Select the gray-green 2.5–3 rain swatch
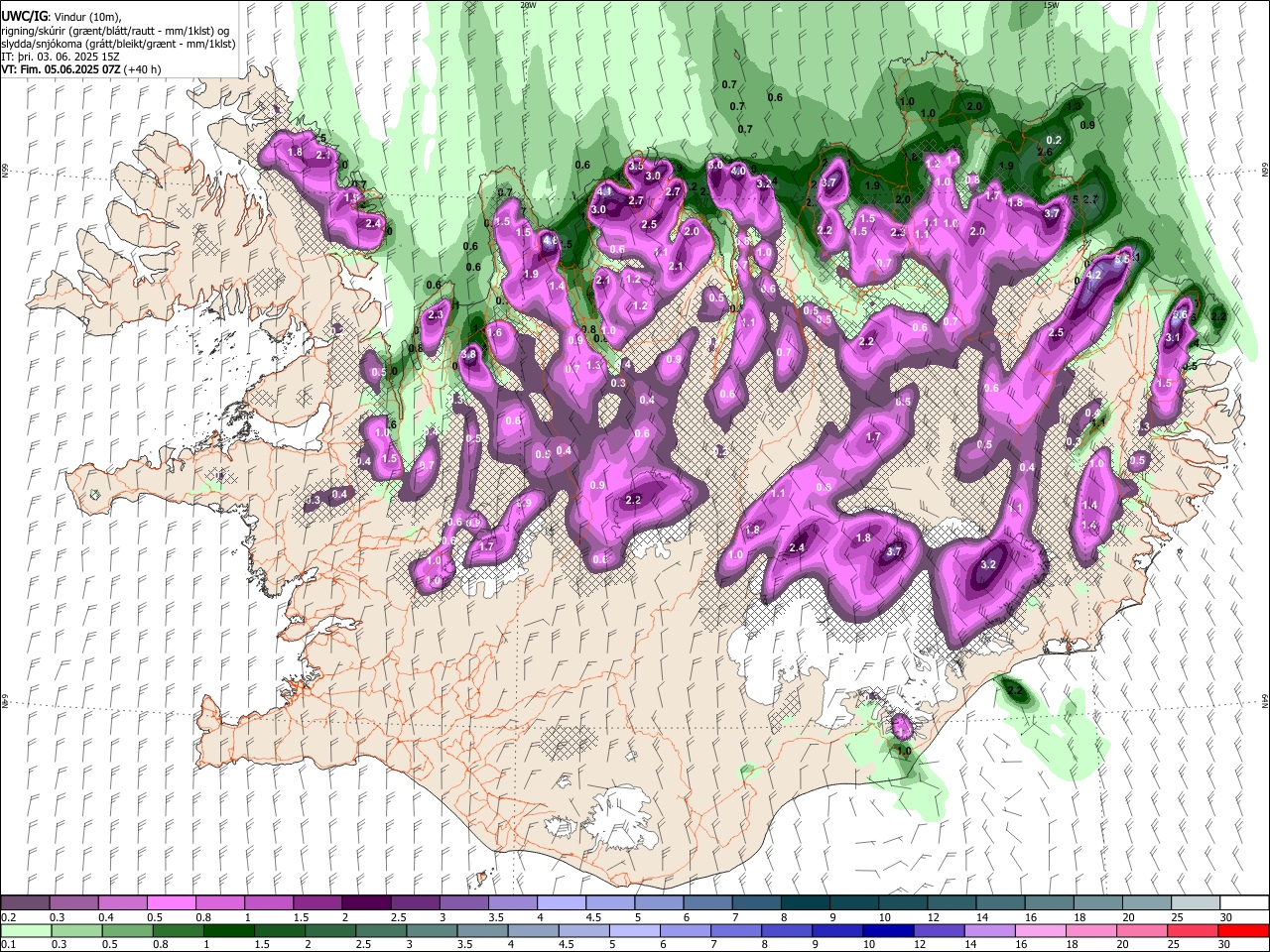 (380, 930)
